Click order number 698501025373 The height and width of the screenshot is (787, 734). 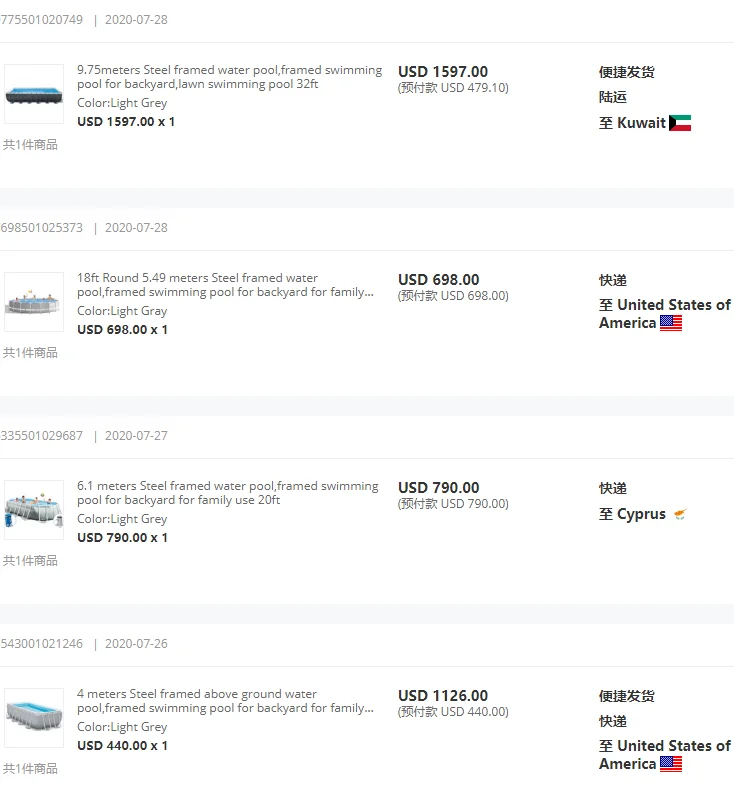[42, 228]
